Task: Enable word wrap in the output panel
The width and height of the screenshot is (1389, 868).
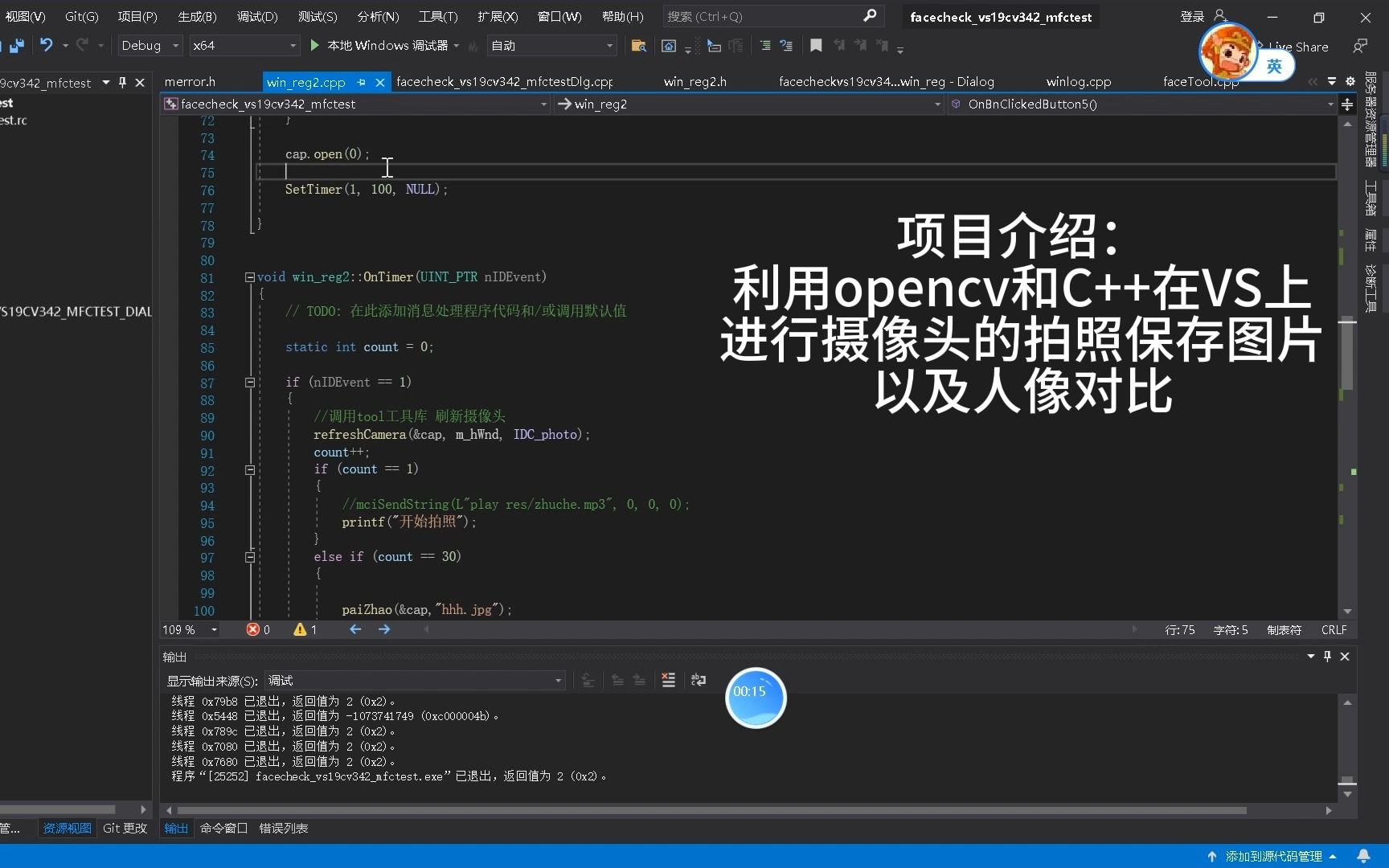Action: tap(698, 680)
